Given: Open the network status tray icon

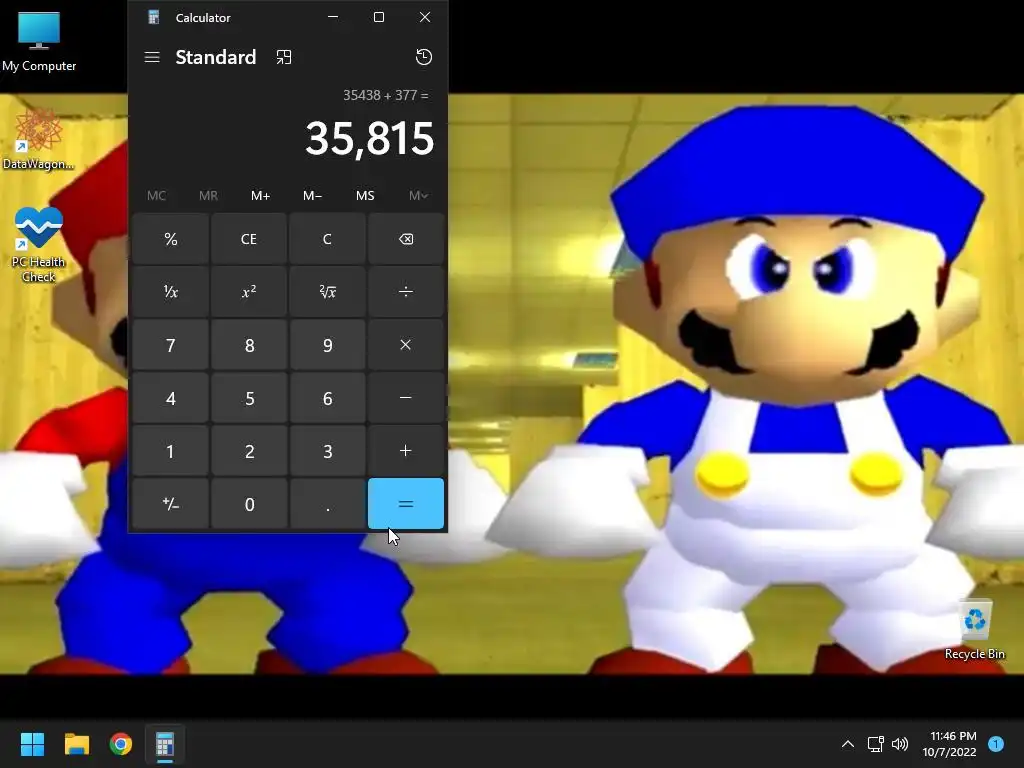Looking at the screenshot, I should [x=875, y=744].
